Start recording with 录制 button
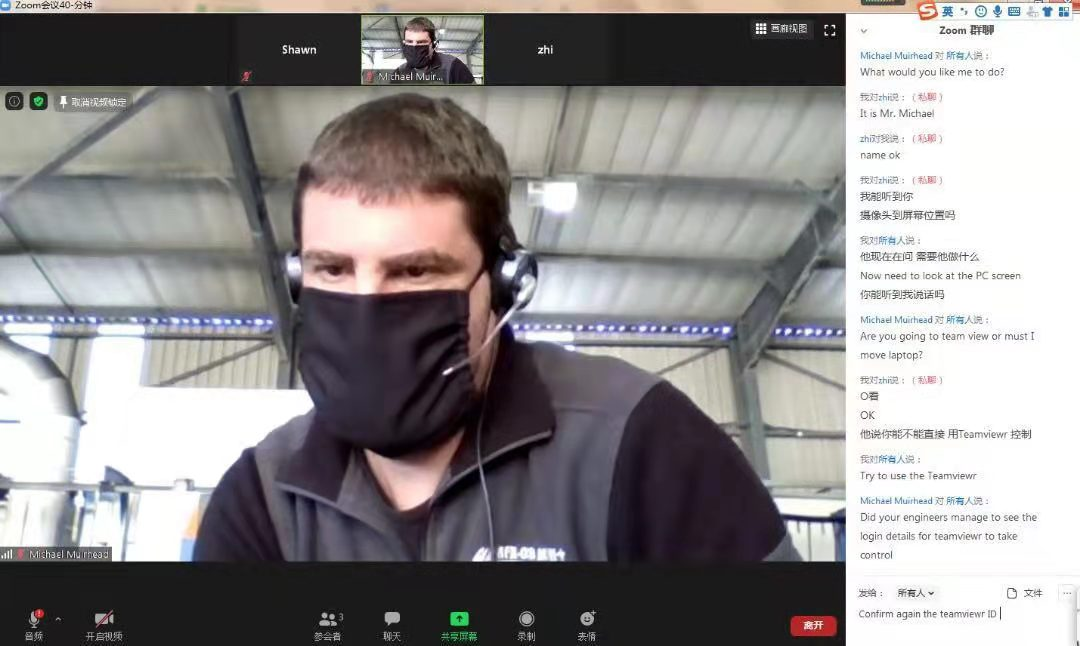This screenshot has width=1080, height=646. click(526, 623)
